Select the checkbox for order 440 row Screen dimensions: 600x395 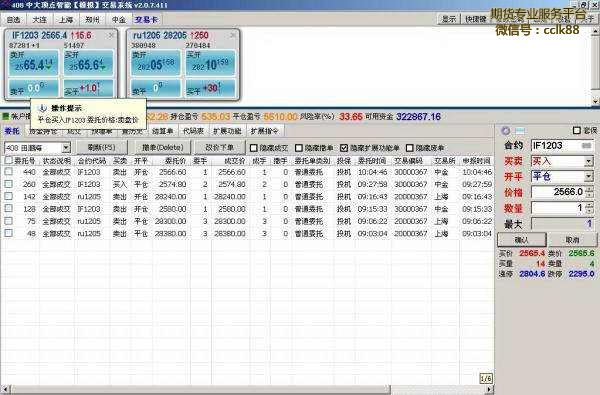click(x=8, y=172)
